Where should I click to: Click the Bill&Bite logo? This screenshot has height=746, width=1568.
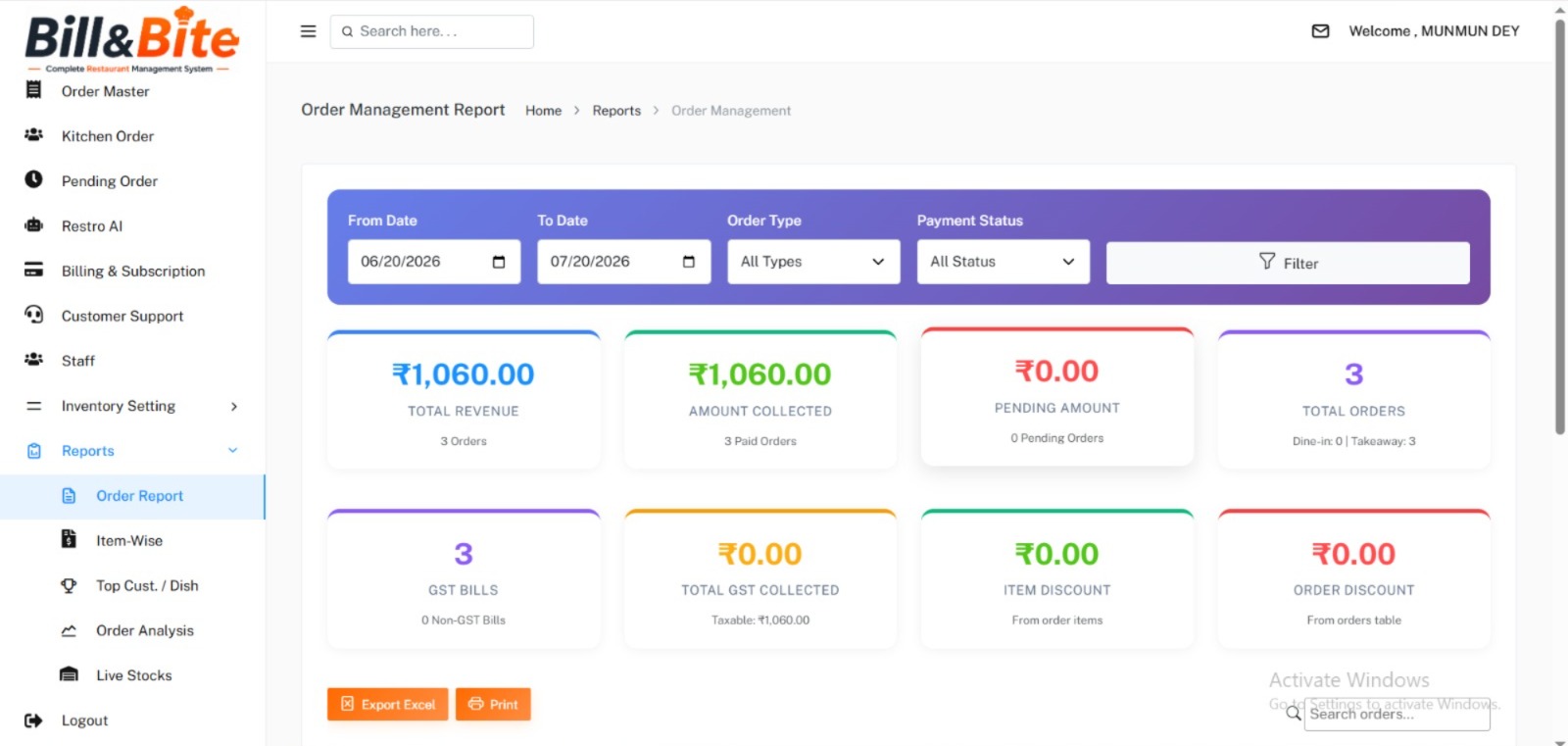131,40
